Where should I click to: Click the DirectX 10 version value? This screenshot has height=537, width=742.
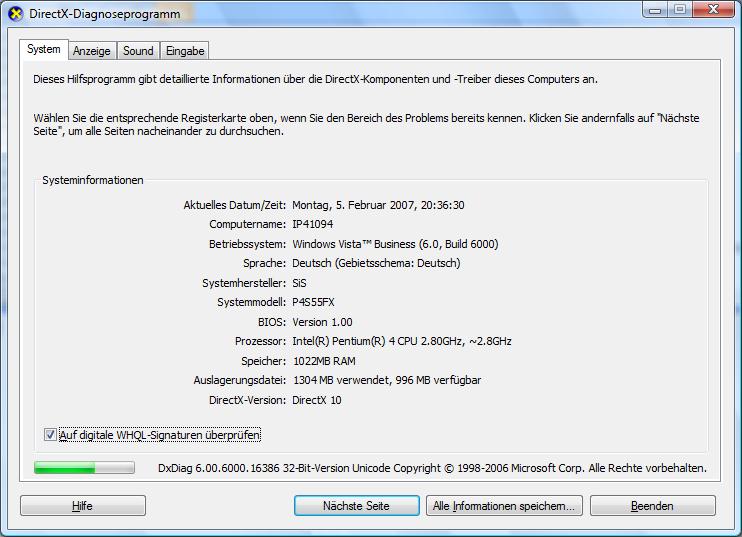[316, 400]
